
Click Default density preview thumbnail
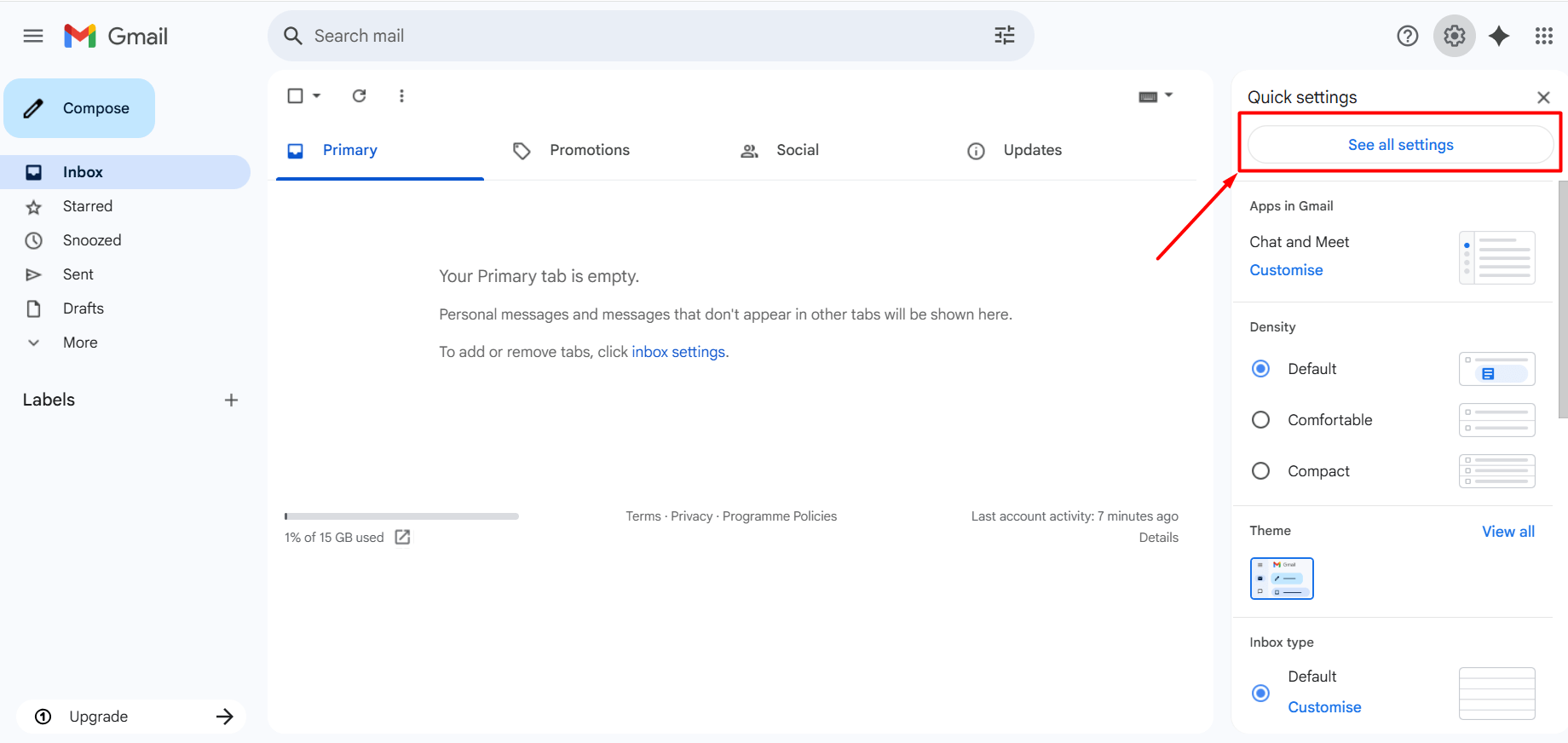point(1497,369)
